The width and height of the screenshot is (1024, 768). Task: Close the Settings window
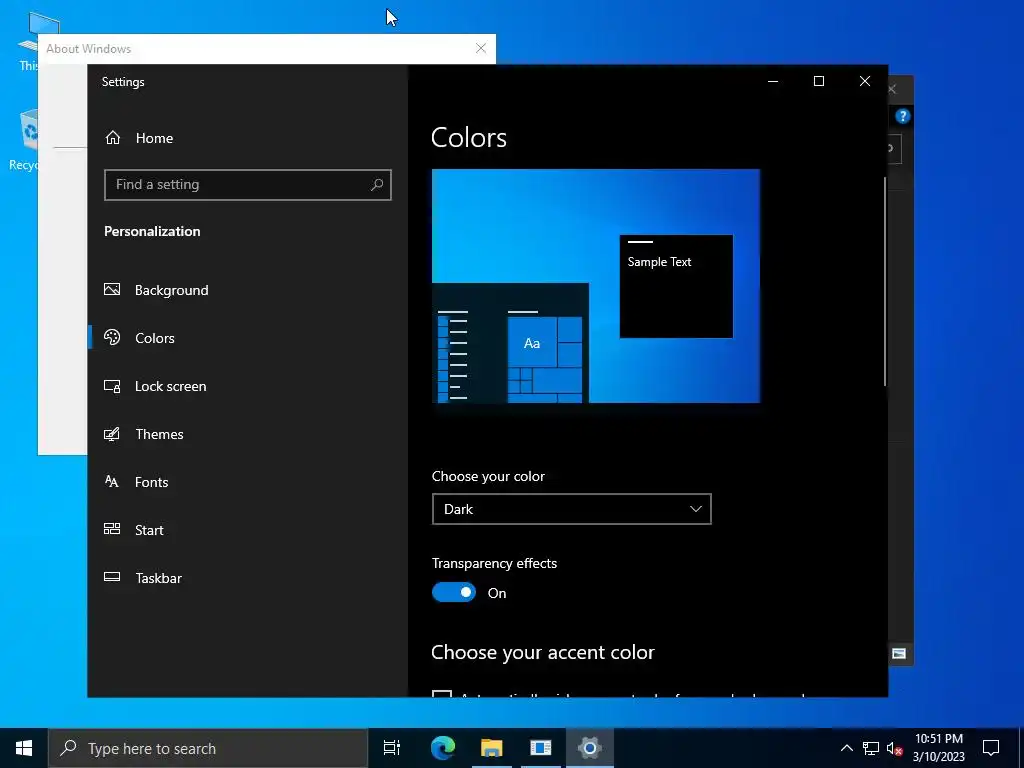[x=865, y=81]
